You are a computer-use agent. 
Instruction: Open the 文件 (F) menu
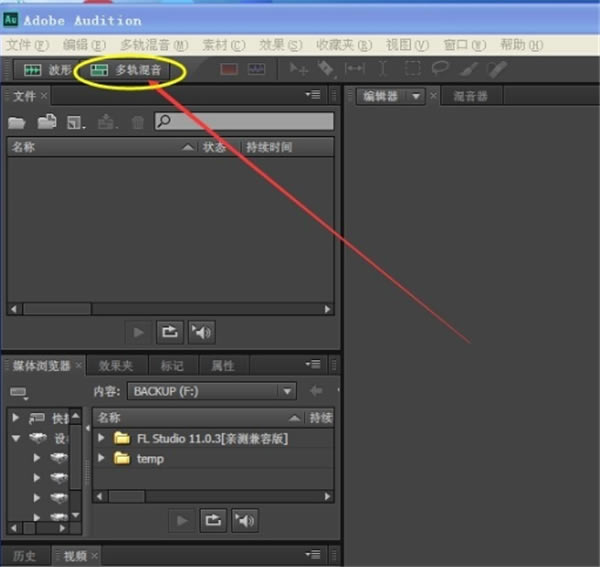28,45
